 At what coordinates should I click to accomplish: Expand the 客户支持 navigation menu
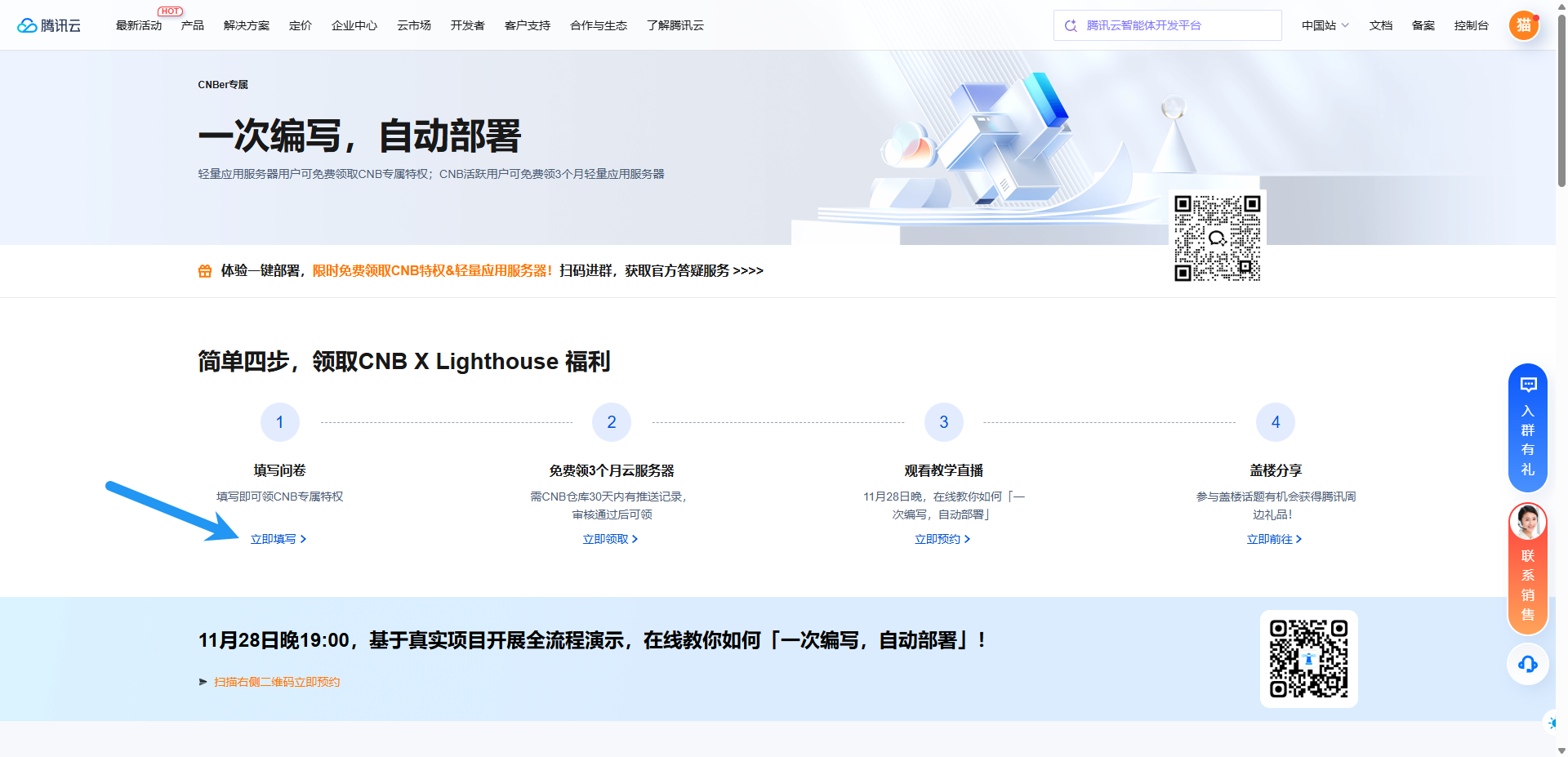[x=527, y=25]
